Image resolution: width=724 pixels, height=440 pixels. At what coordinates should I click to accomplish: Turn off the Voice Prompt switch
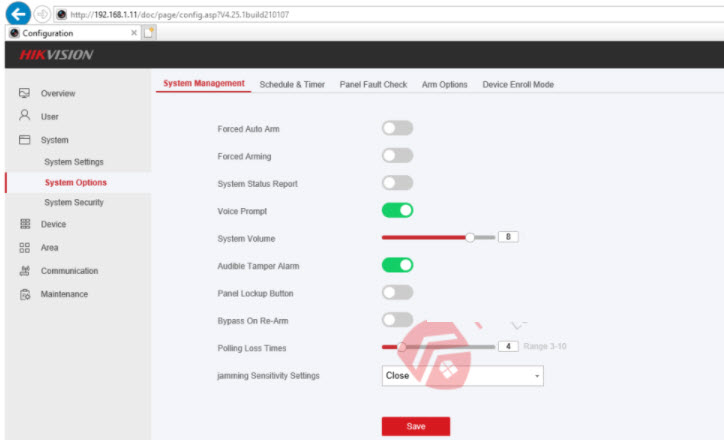397,210
